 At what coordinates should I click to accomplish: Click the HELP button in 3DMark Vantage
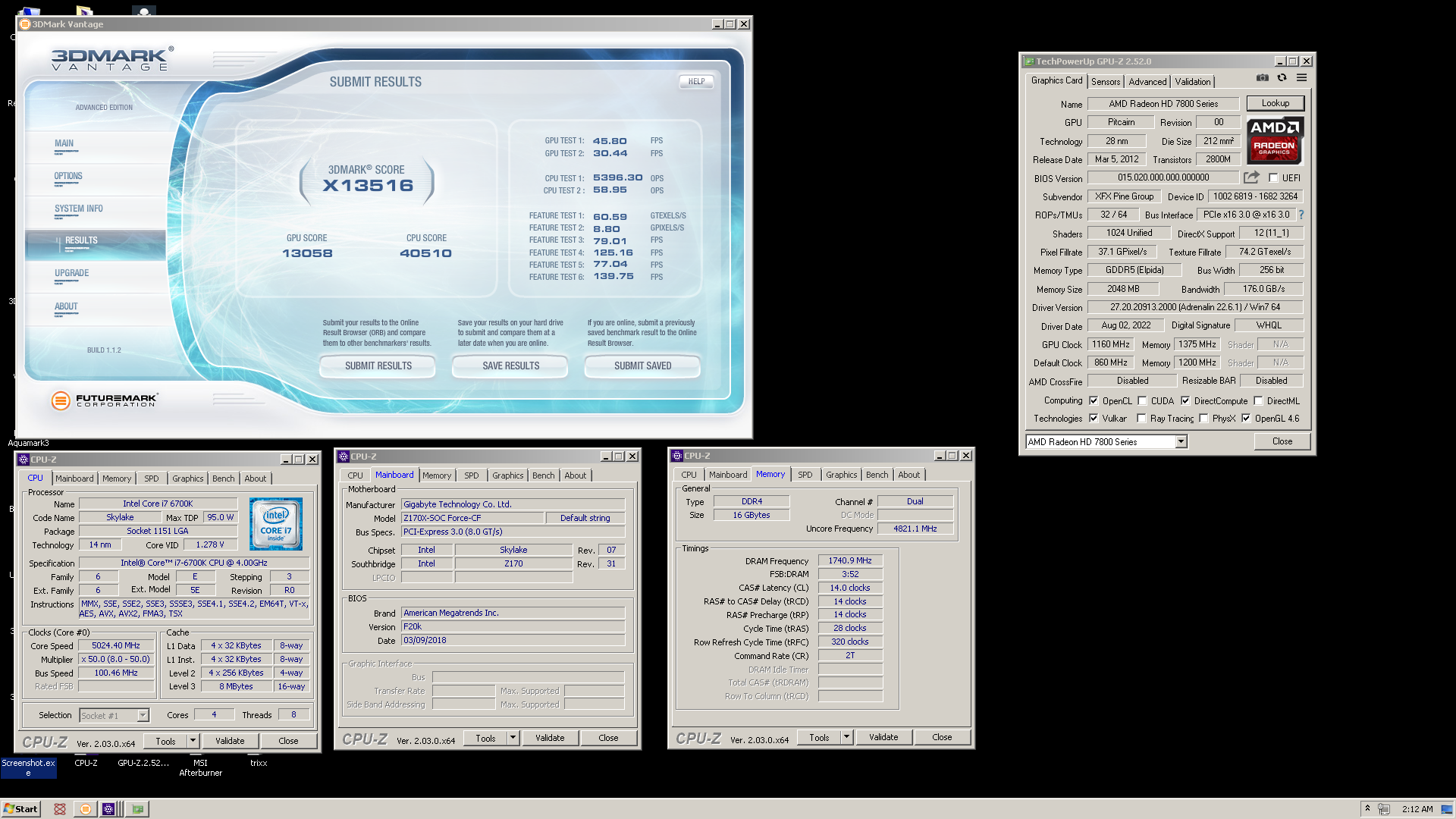[696, 82]
